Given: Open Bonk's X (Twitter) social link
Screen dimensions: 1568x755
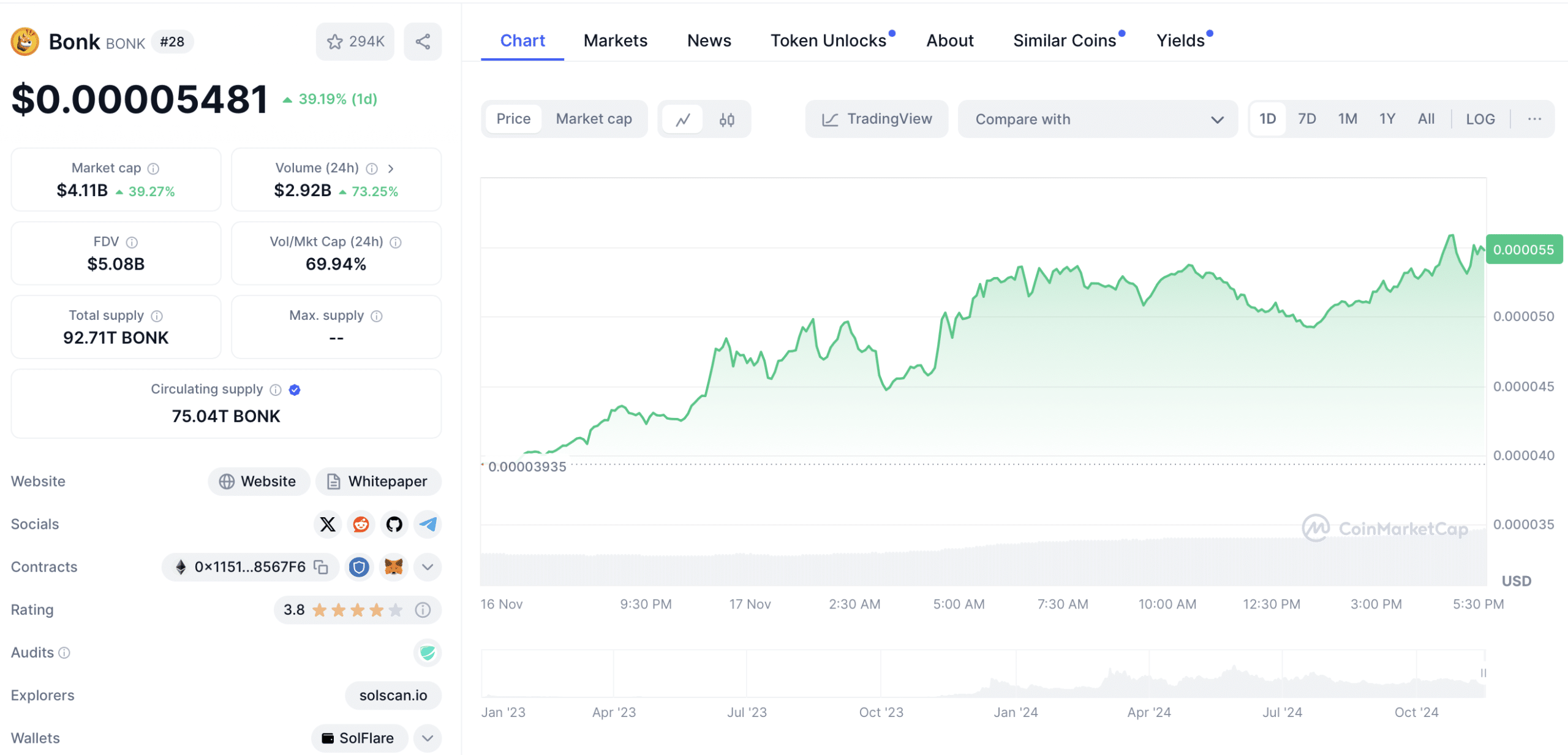Looking at the screenshot, I should click(328, 525).
